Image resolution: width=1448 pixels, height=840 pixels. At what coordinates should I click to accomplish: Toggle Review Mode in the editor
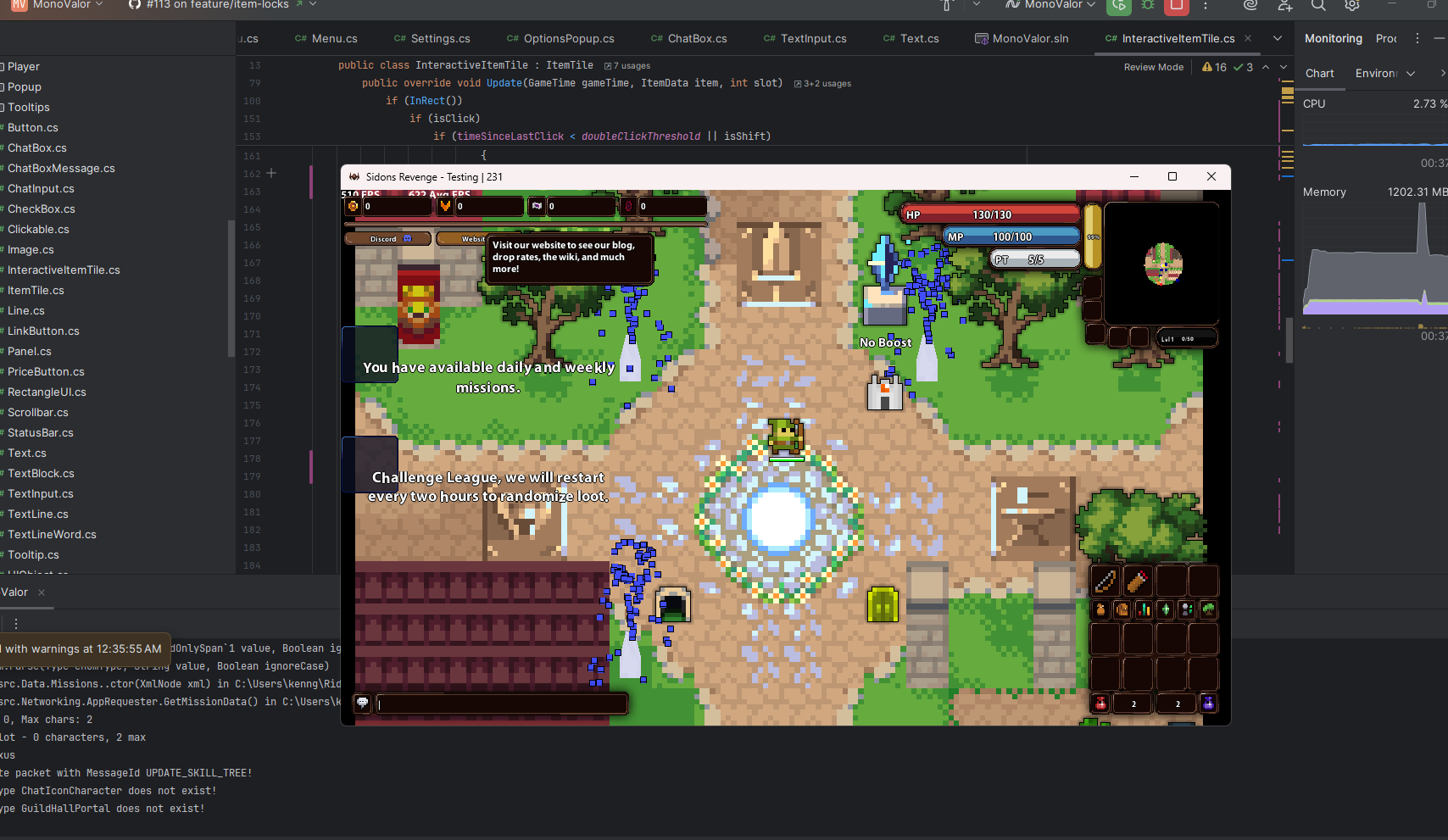point(1153,67)
